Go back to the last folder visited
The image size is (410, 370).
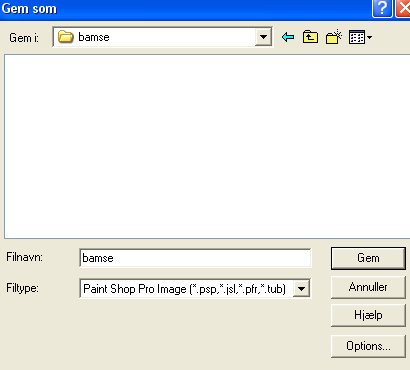288,37
